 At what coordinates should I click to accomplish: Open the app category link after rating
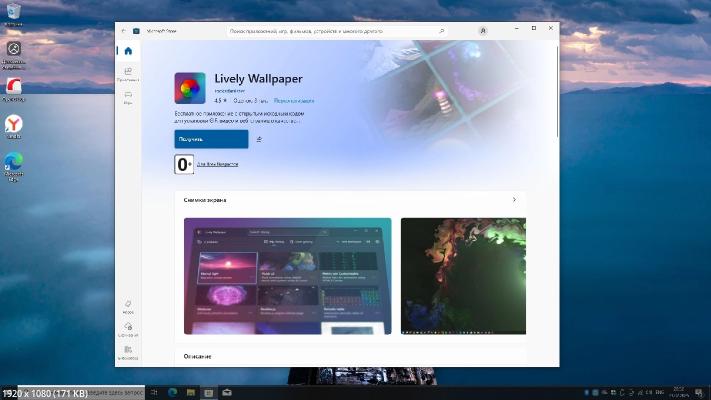click(294, 101)
